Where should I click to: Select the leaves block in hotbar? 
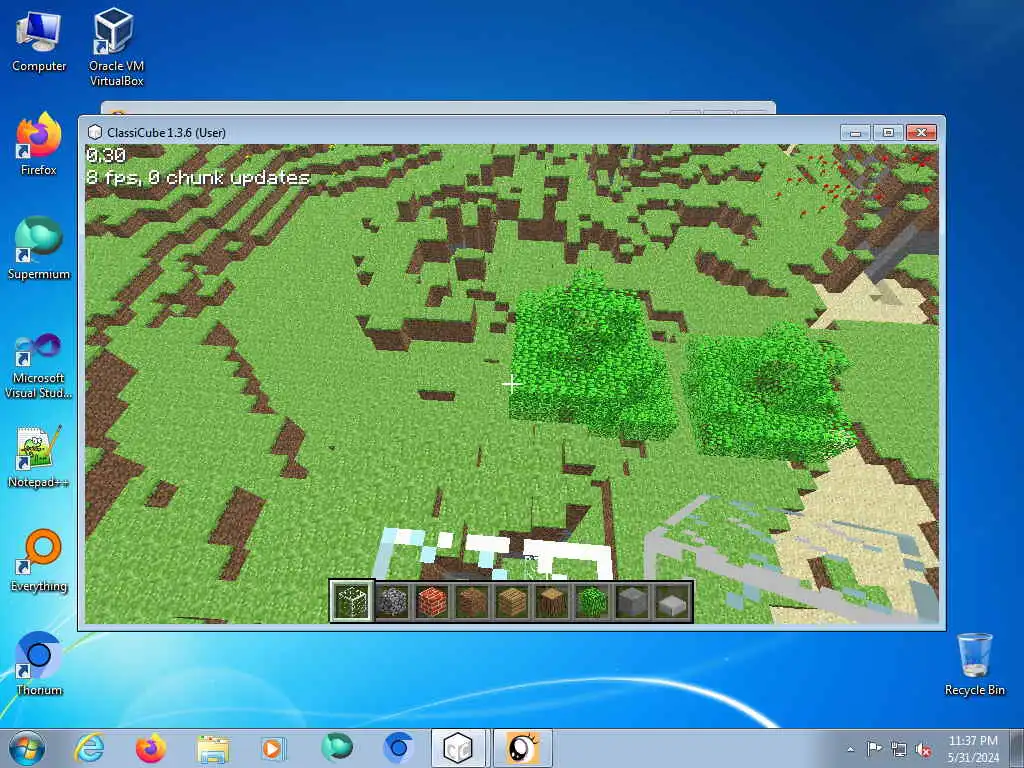coord(592,601)
